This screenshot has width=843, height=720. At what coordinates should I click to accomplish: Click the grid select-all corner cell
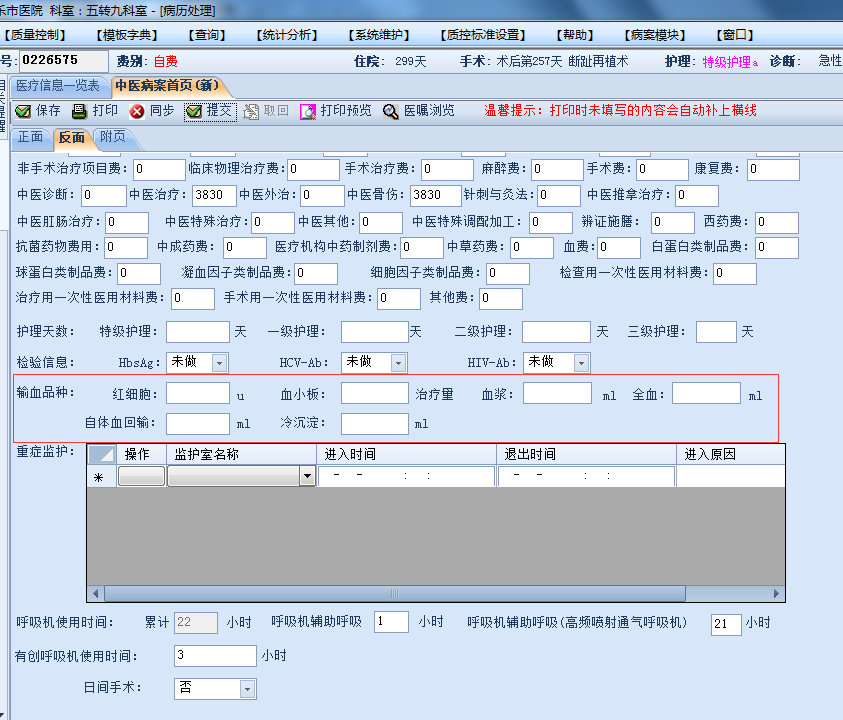[x=102, y=454]
